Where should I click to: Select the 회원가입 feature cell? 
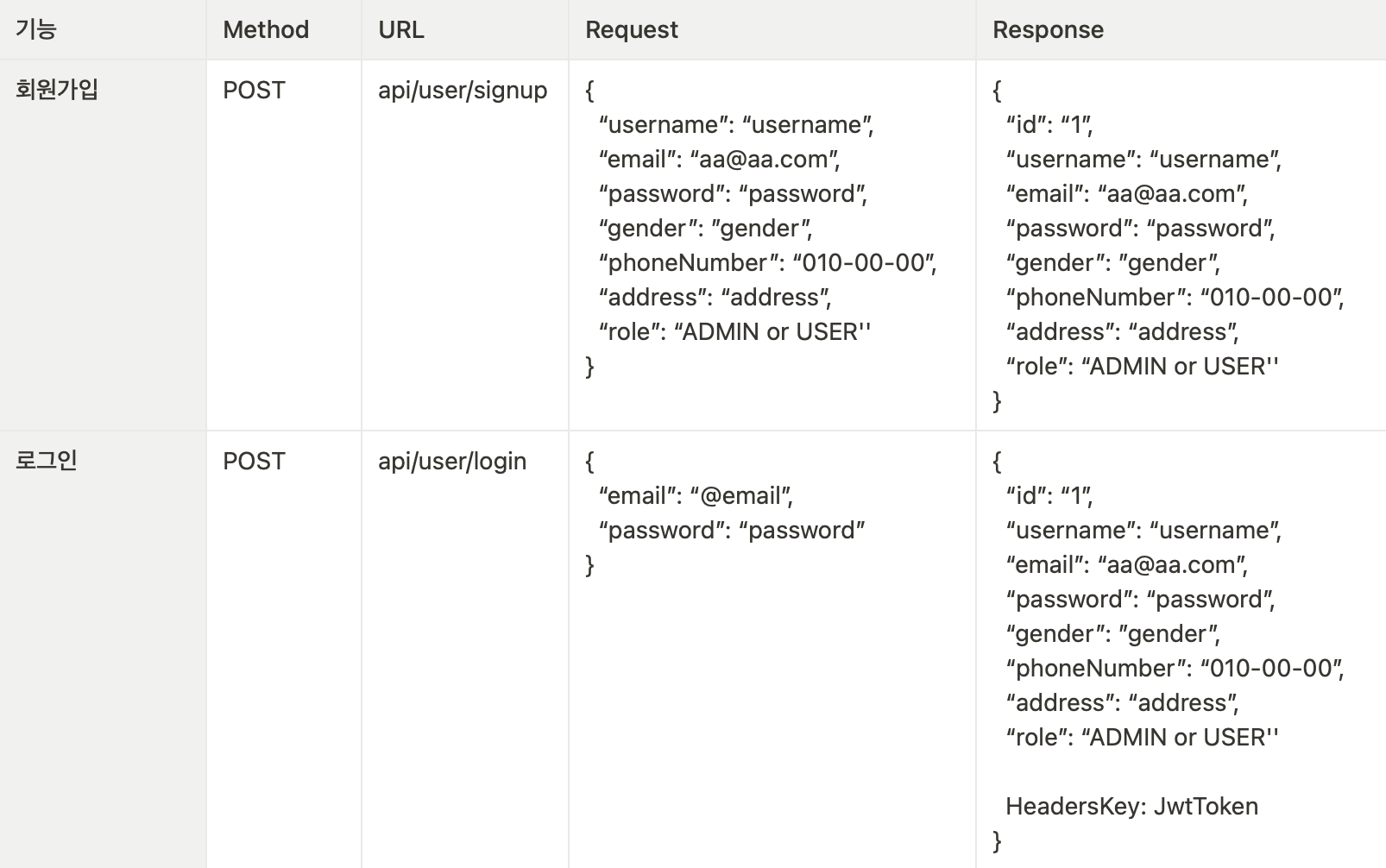(x=57, y=90)
